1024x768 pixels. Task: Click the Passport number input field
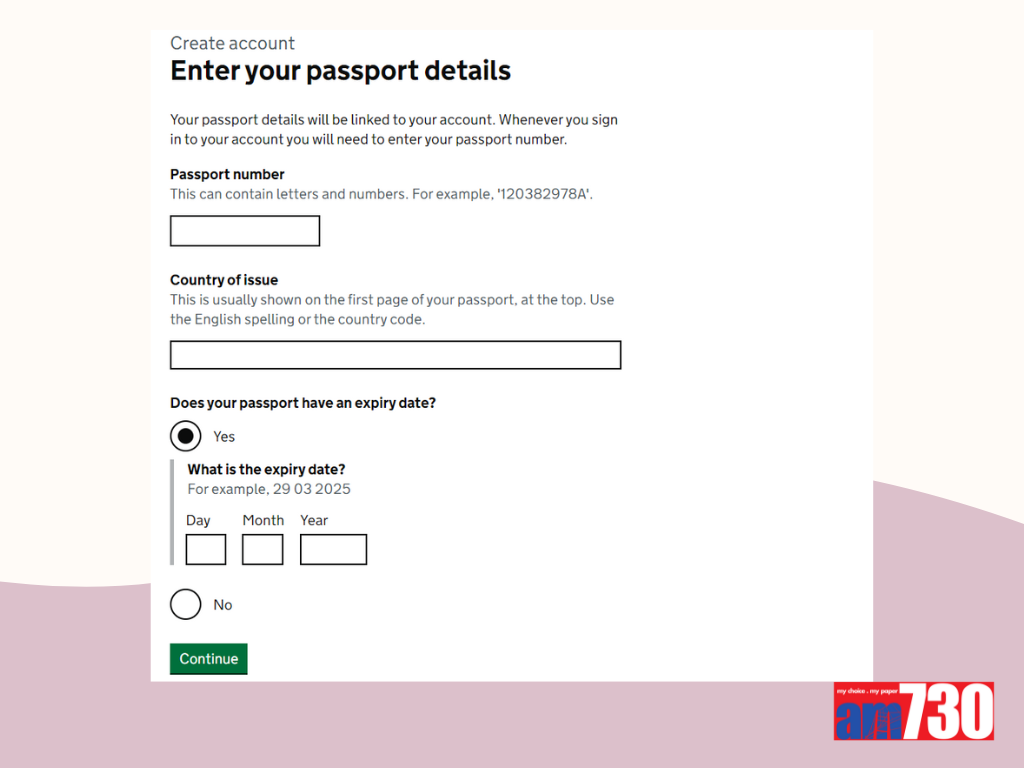pos(245,231)
